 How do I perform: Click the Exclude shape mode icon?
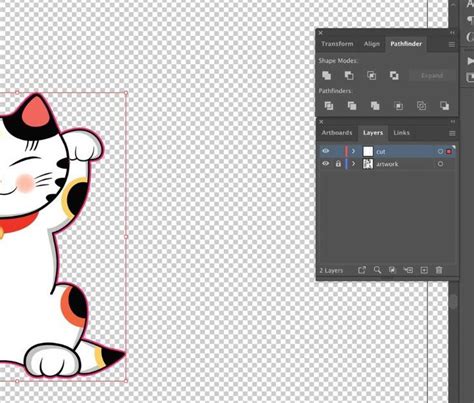[x=394, y=76]
